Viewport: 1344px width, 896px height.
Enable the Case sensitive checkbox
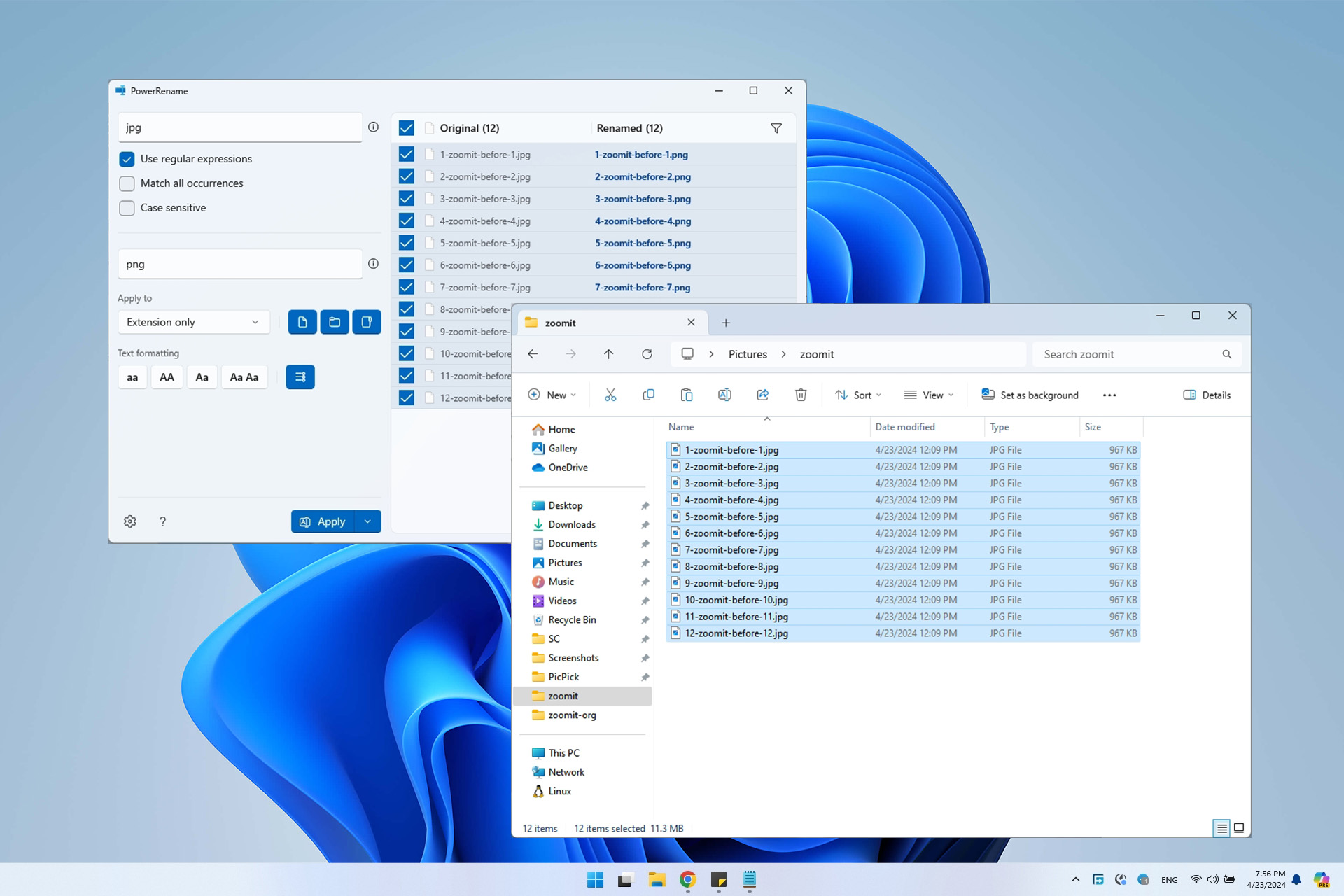coord(127,208)
